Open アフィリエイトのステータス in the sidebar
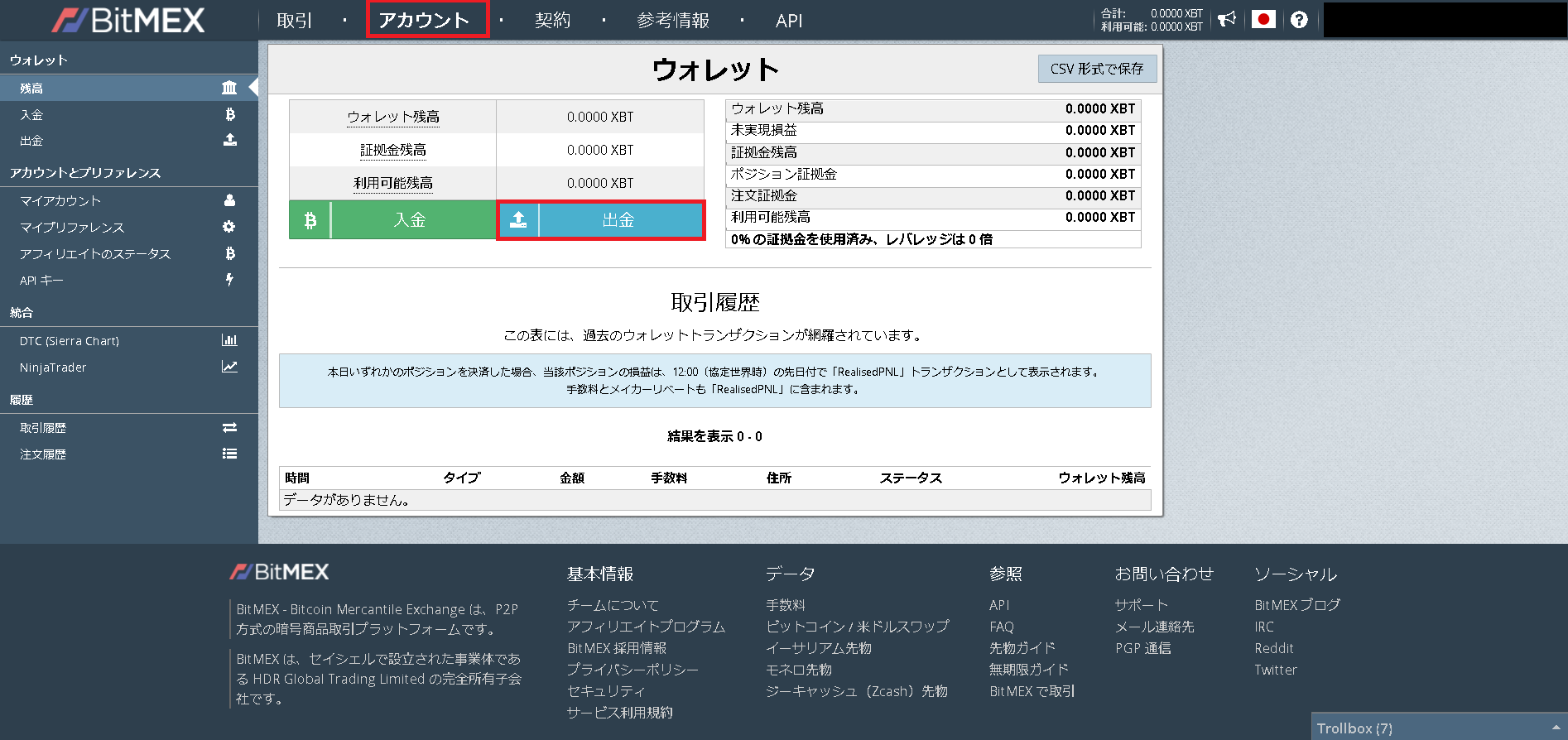 click(x=129, y=253)
